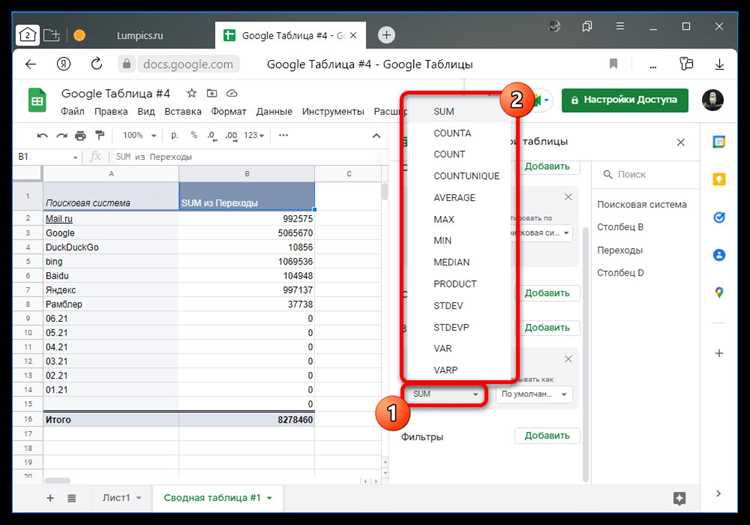Screen dimensions: 750x525
Task: Reload the page in browser
Action: click(97, 64)
